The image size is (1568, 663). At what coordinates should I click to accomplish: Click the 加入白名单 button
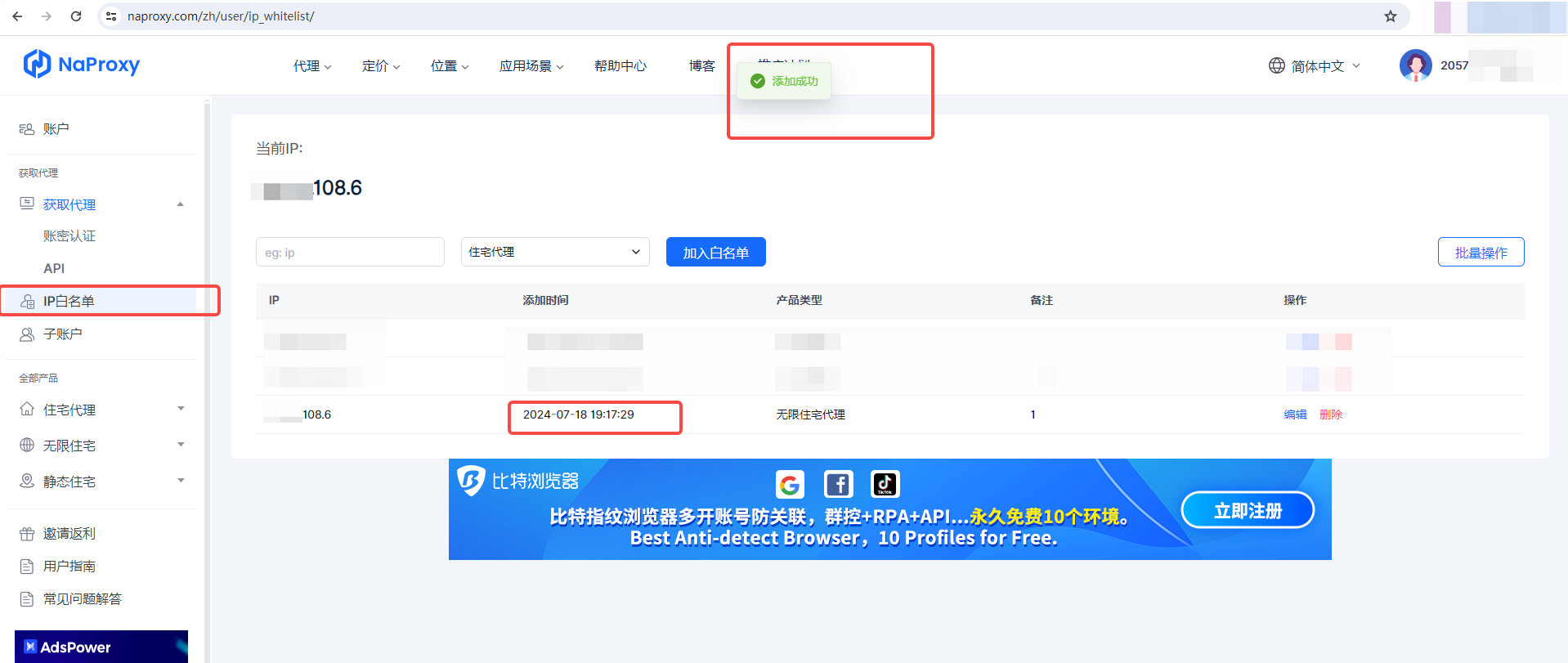pyautogui.click(x=716, y=252)
